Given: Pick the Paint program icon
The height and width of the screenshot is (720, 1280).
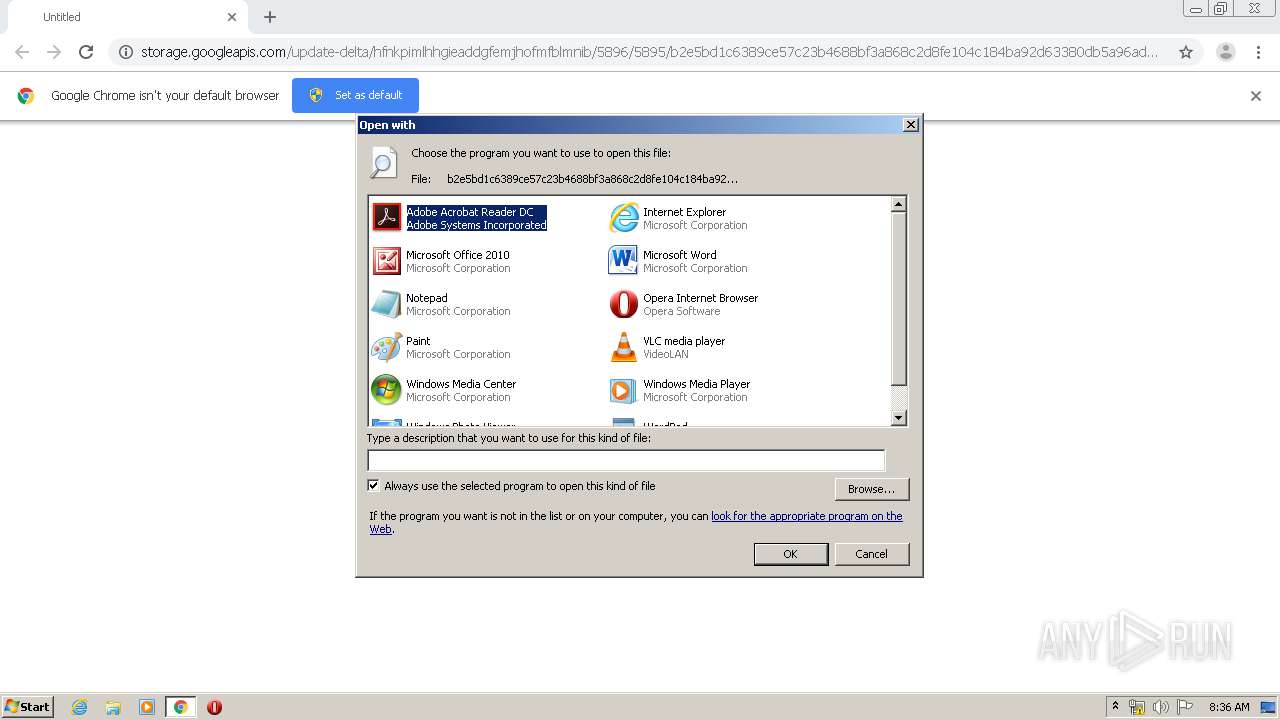Looking at the screenshot, I should pos(386,347).
